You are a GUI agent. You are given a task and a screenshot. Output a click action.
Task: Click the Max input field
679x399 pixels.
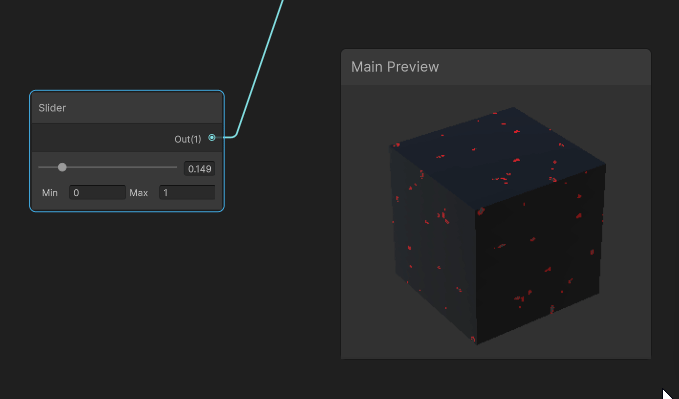click(187, 193)
